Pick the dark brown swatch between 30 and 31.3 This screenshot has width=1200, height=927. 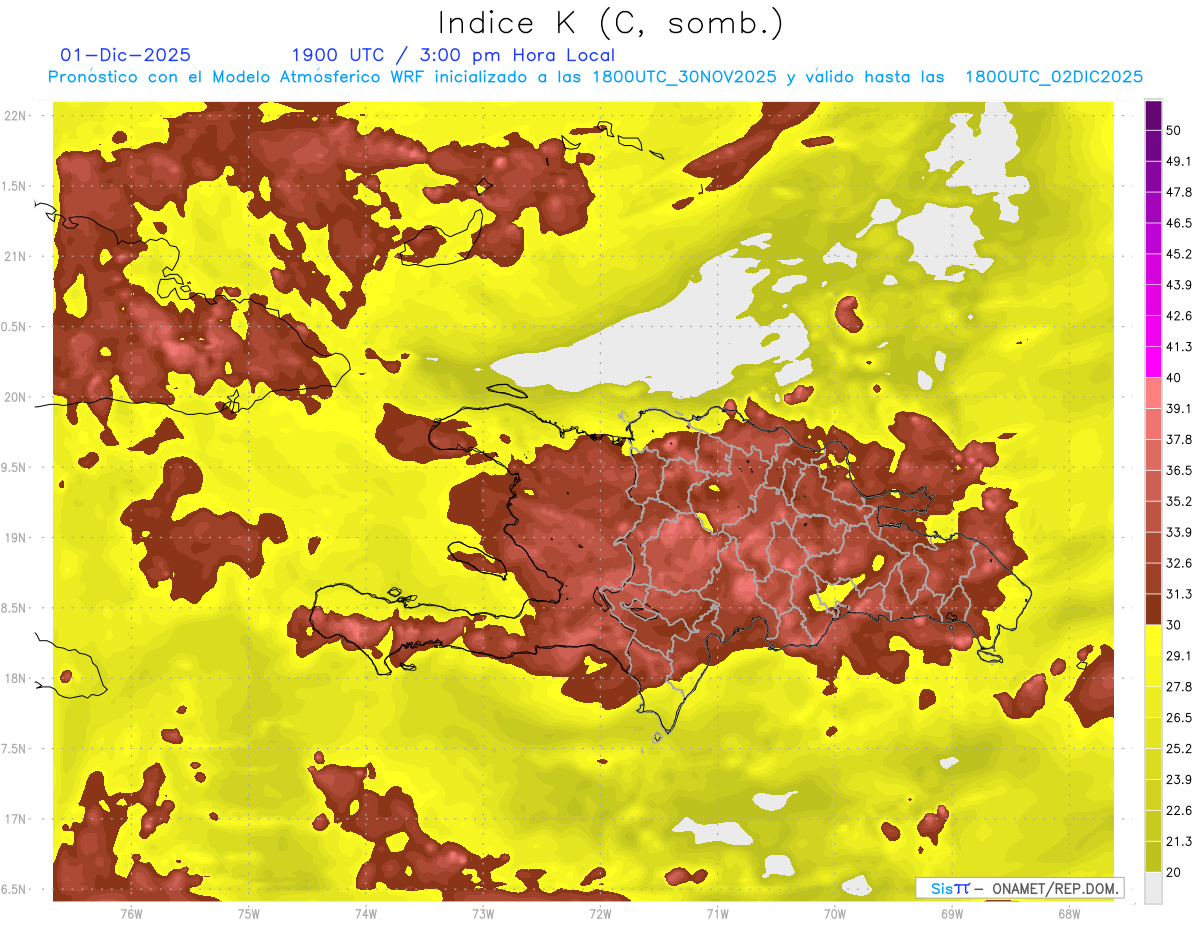(x=1153, y=609)
